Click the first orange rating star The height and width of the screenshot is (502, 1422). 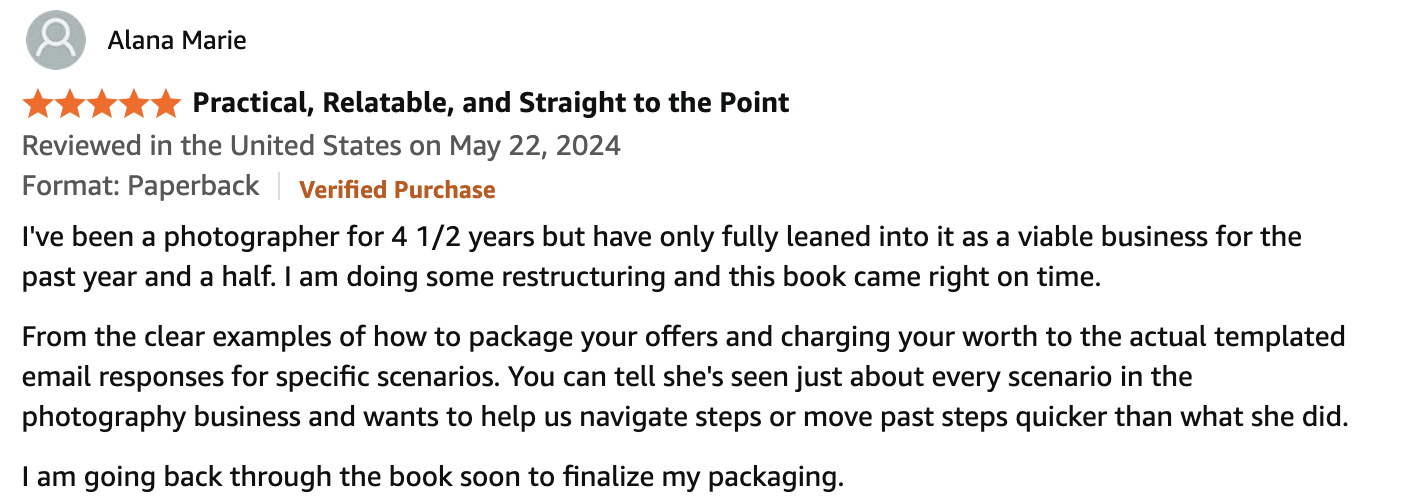[x=38, y=103]
